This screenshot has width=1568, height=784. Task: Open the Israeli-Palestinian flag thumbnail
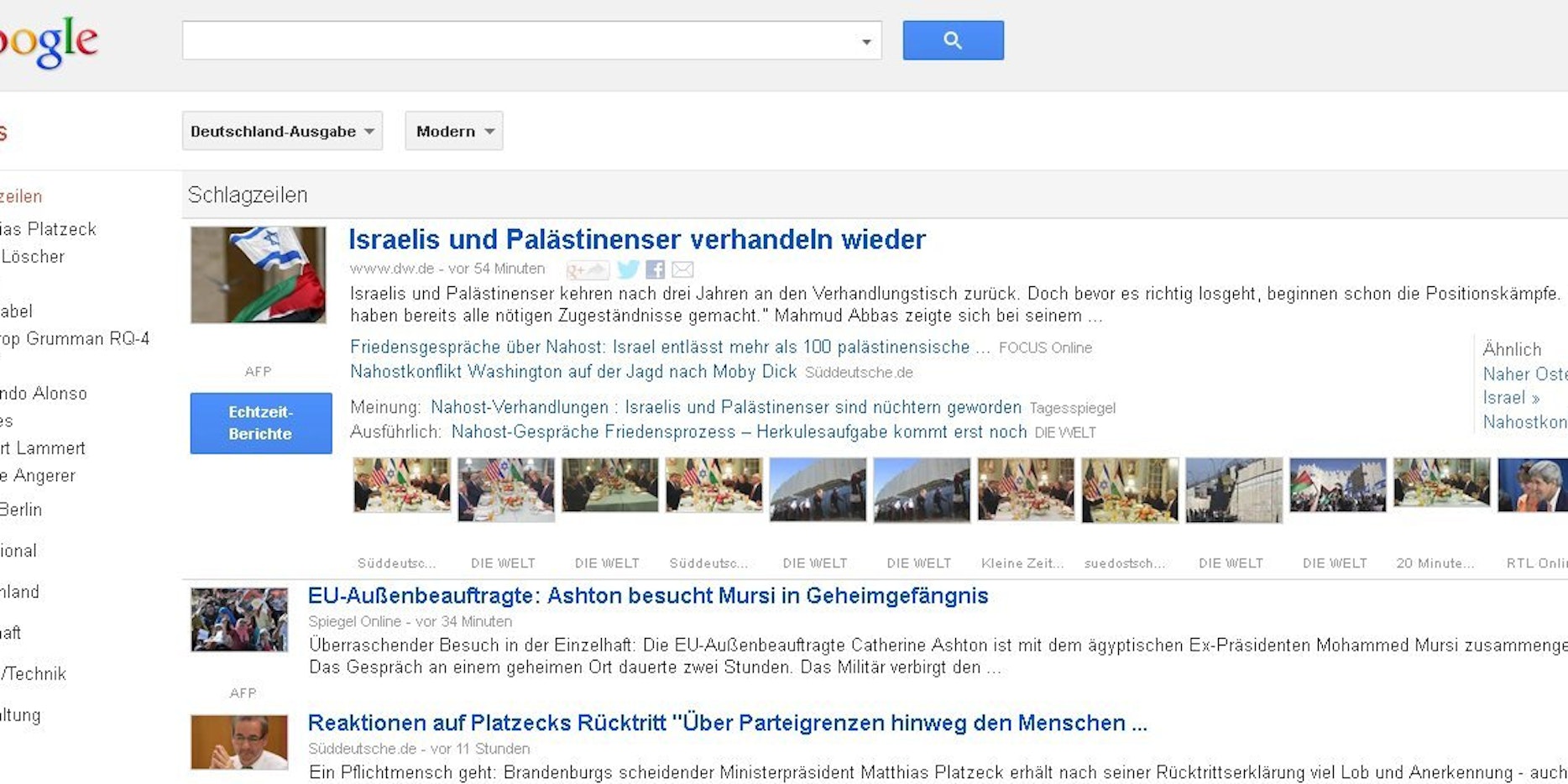(258, 274)
